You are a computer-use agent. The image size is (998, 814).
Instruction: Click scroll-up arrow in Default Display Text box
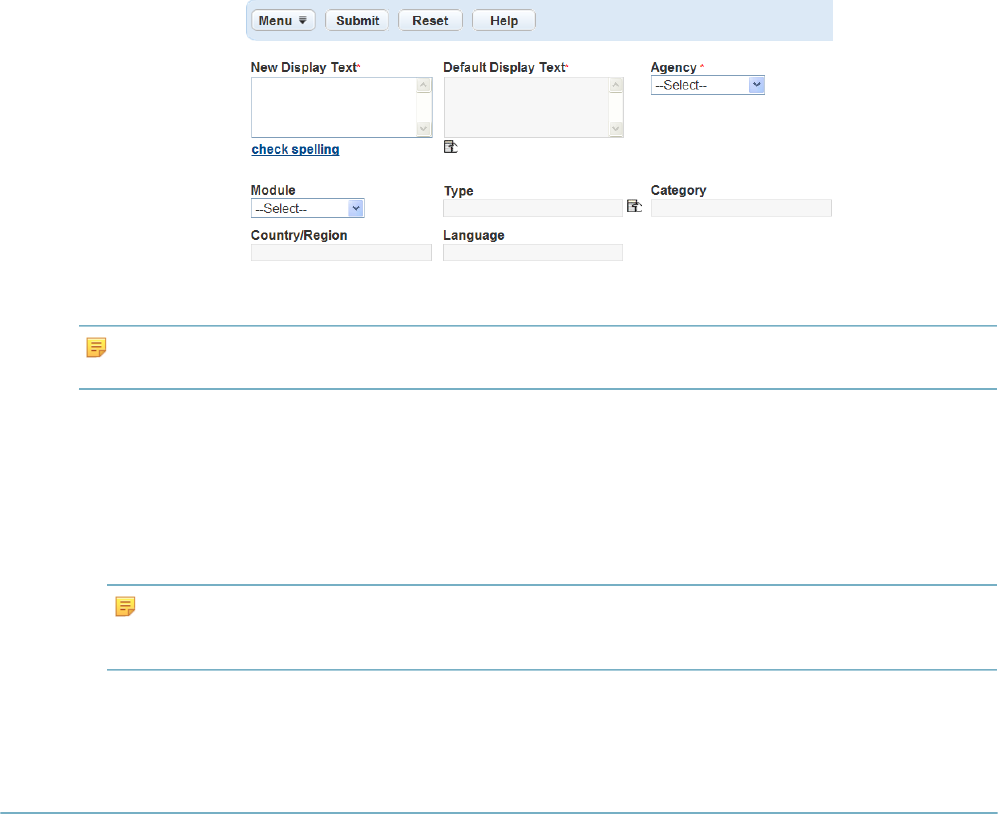pos(616,85)
